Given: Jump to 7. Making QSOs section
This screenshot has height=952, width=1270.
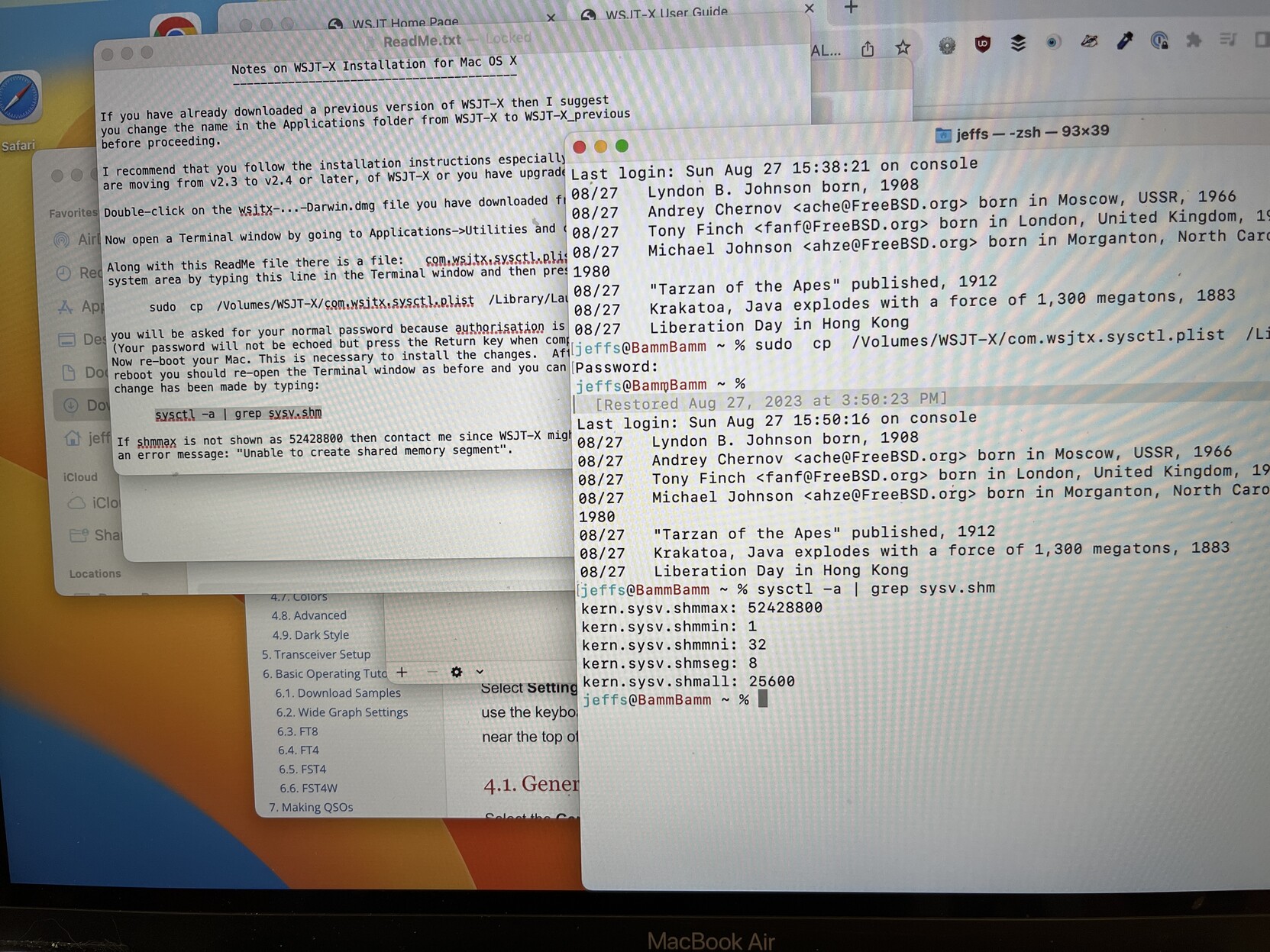Looking at the screenshot, I should tap(311, 807).
